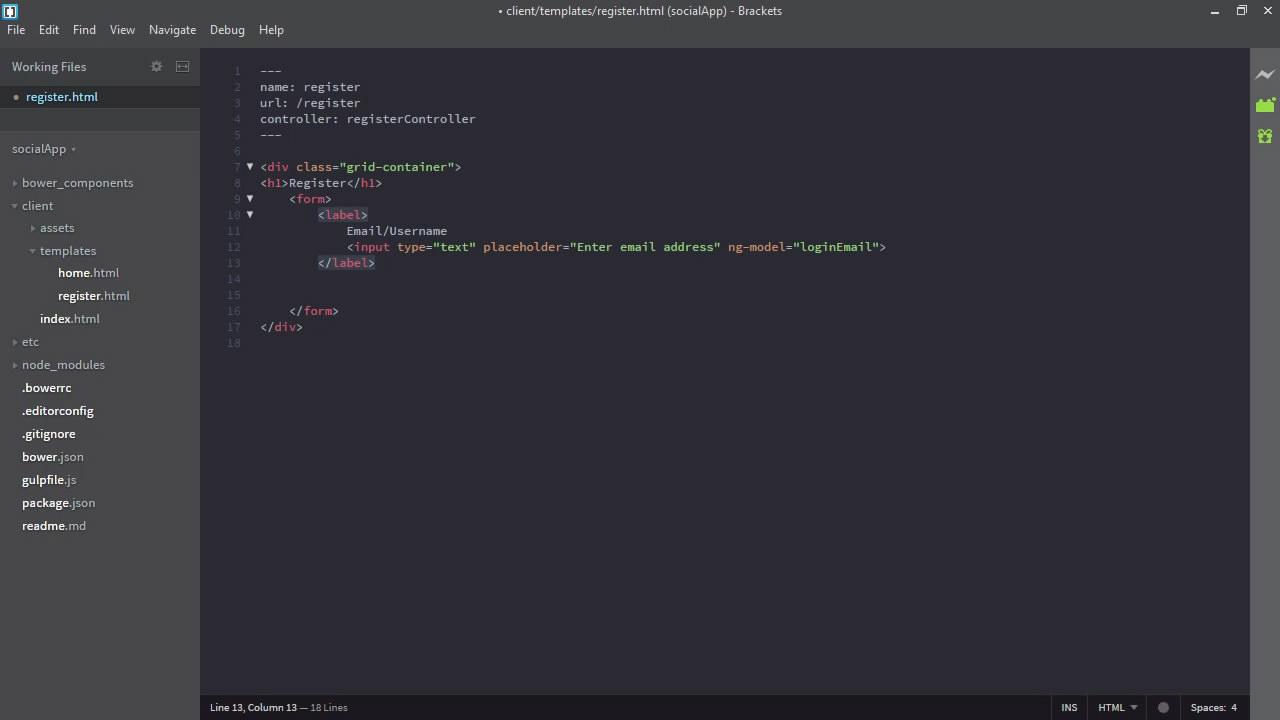1280x720 pixels.
Task: Click the split editor view icon
Action: (182, 66)
